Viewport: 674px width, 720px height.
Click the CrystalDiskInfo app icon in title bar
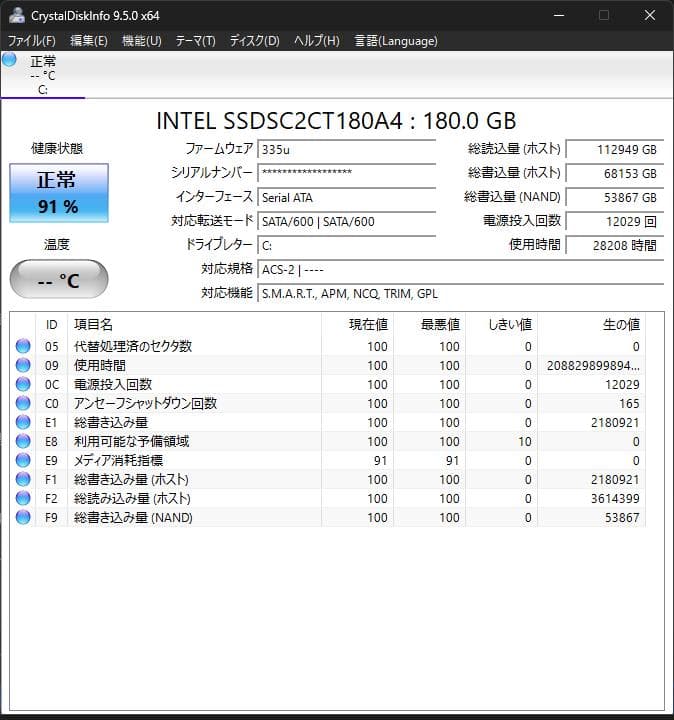17,15
